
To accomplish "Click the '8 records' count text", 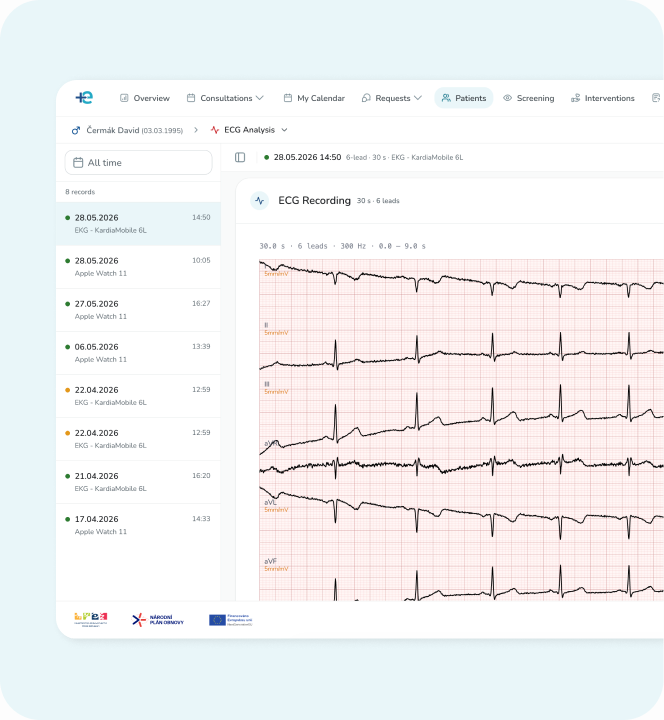I will (x=80, y=192).
